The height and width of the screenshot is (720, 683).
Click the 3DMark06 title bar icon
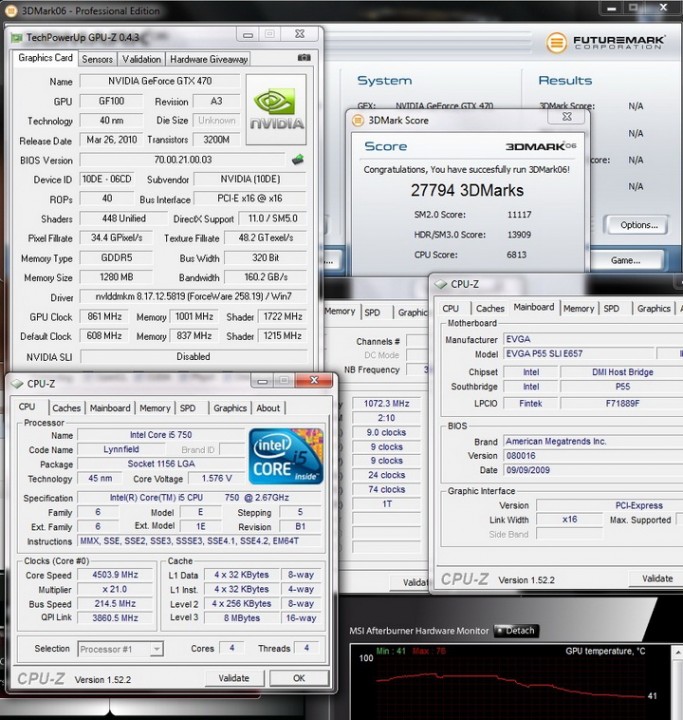pos(11,11)
